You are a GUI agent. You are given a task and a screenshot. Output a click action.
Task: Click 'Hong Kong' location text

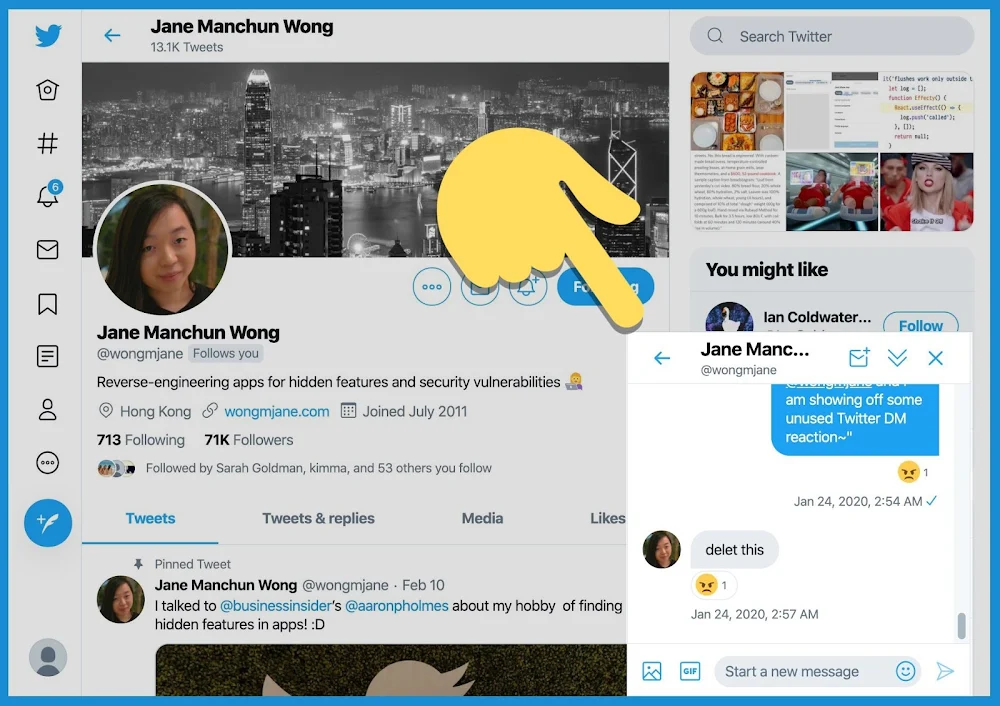[x=156, y=411]
